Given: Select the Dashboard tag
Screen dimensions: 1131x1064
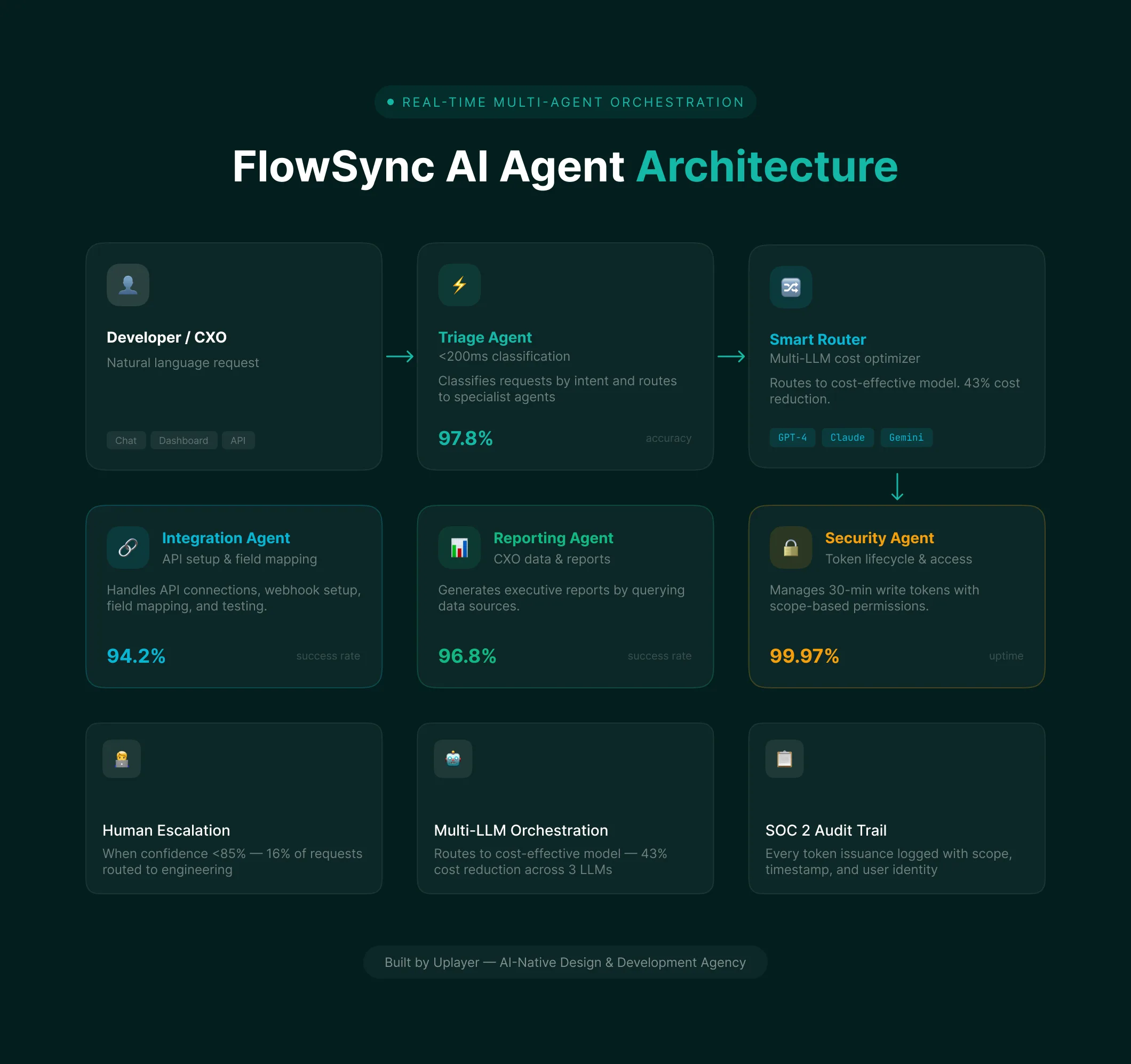Looking at the screenshot, I should (x=184, y=440).
